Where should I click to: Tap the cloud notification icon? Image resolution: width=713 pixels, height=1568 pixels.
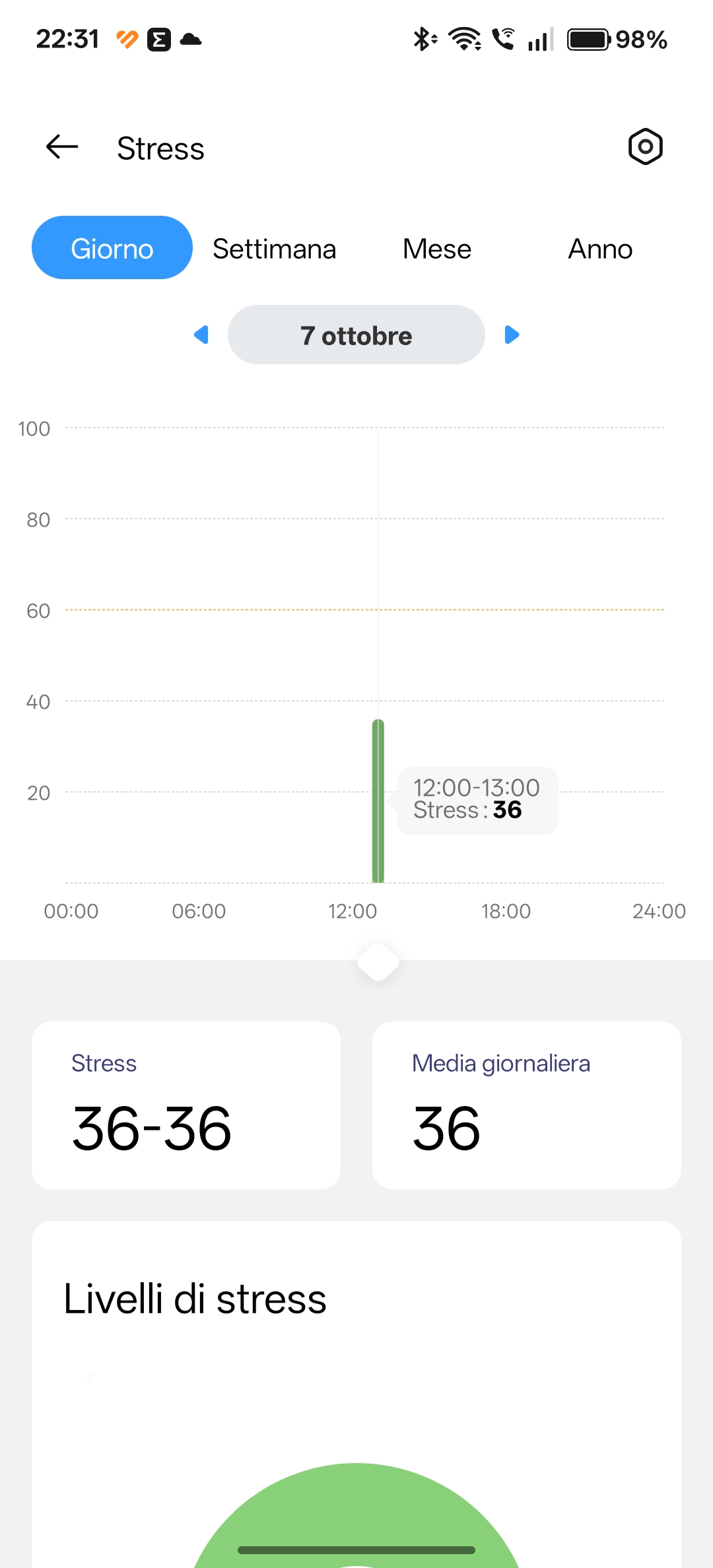point(191,40)
